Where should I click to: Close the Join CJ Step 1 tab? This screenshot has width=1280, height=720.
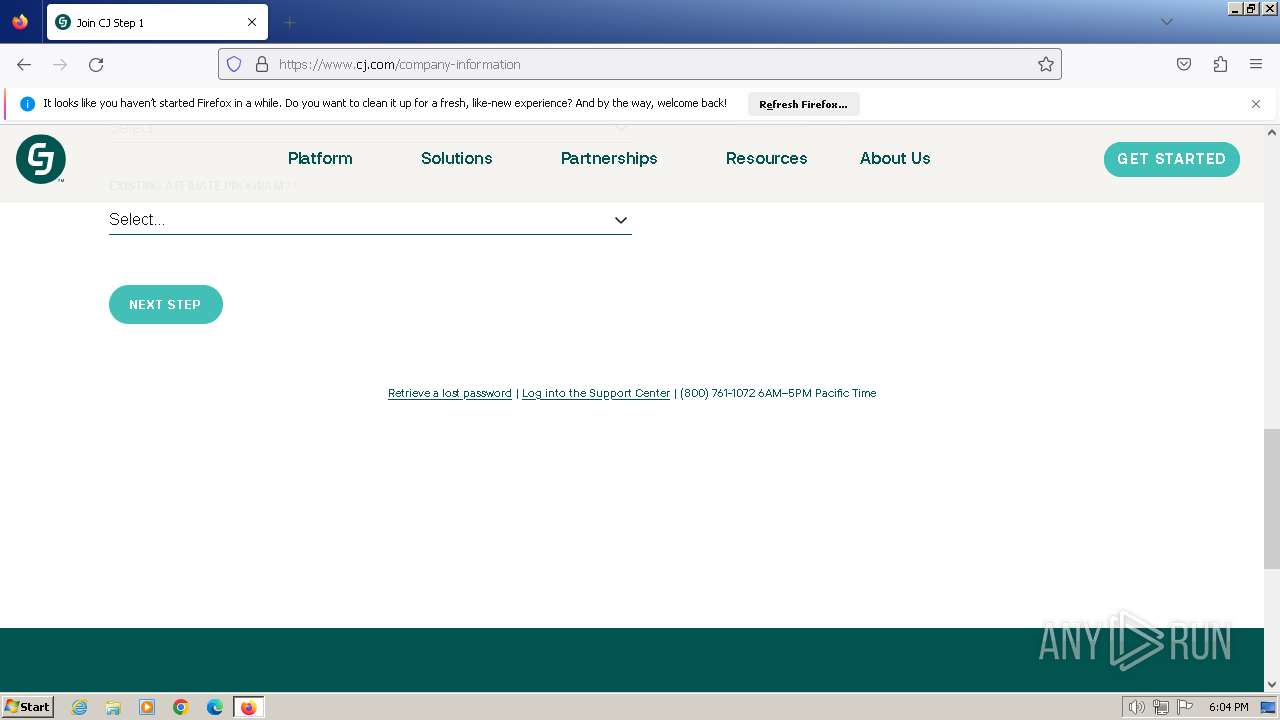click(x=252, y=22)
